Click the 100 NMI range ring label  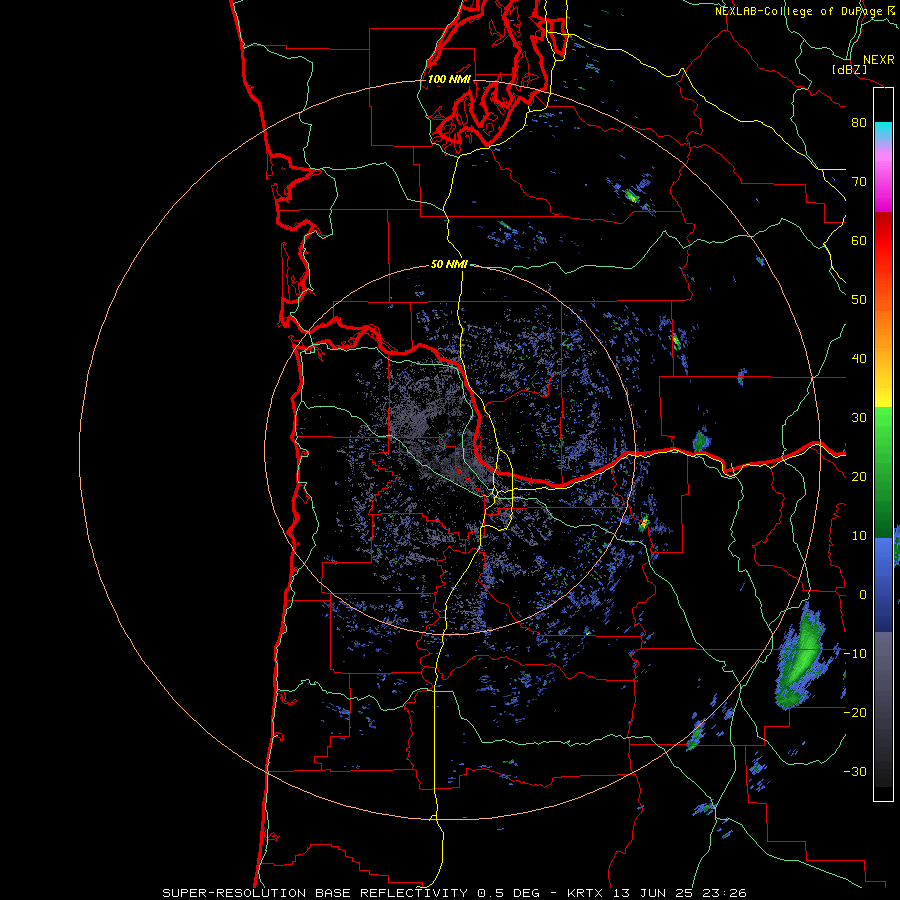pos(449,79)
